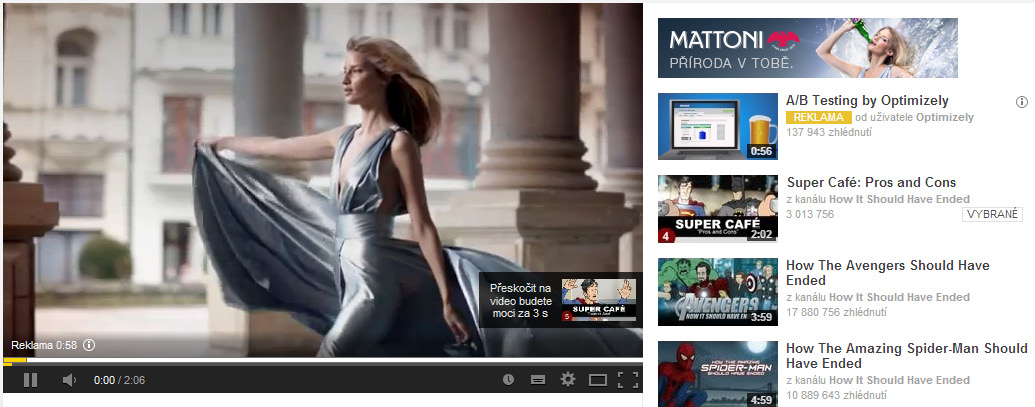Click the Avengers 3:59 thumbnail
The width and height of the screenshot is (1035, 407).
click(718, 292)
